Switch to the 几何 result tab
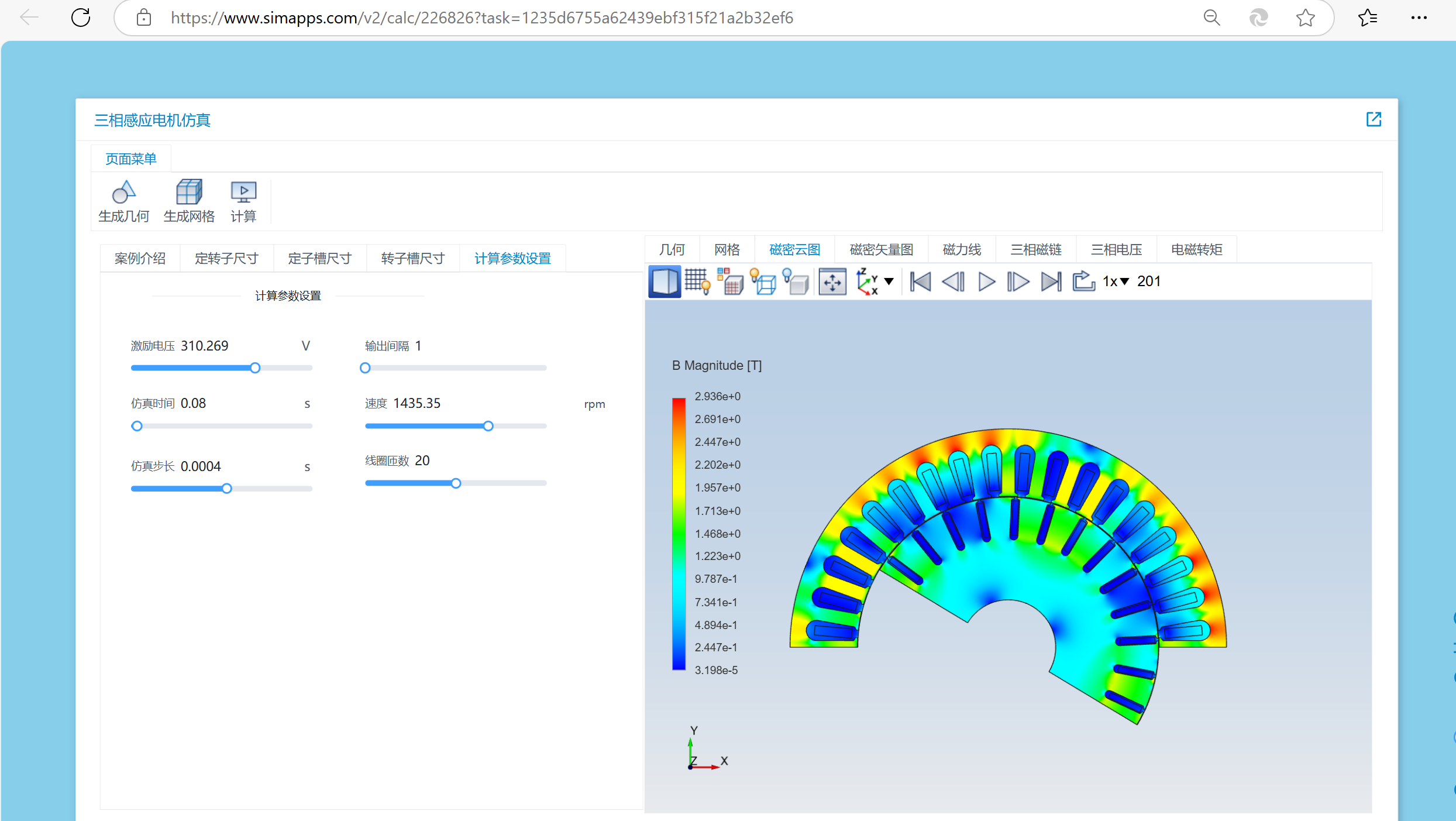This screenshot has width=1456, height=821. (672, 250)
